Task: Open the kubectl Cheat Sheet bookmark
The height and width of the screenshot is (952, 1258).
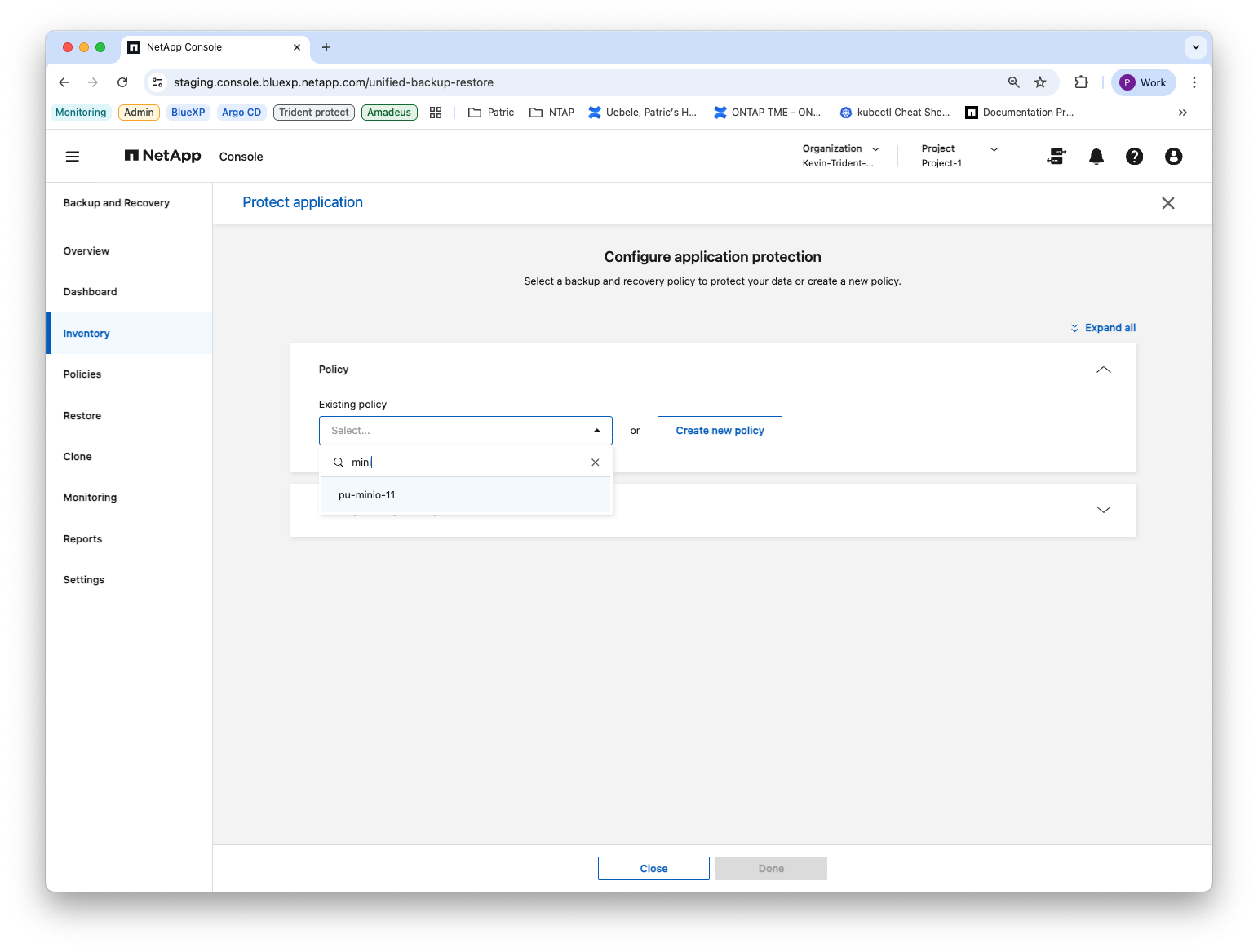Action: (x=895, y=113)
